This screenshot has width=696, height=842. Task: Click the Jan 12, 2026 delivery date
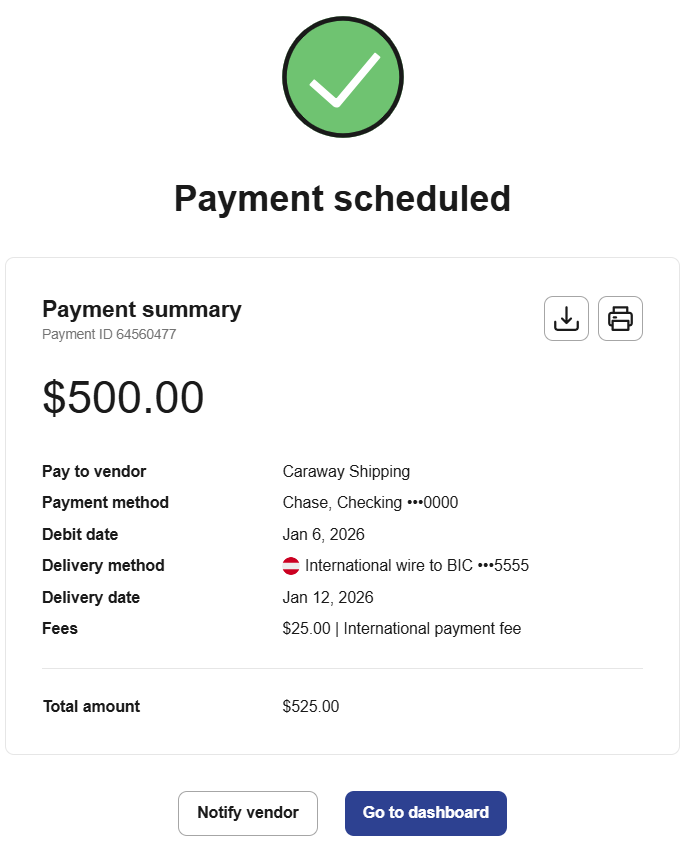point(328,598)
